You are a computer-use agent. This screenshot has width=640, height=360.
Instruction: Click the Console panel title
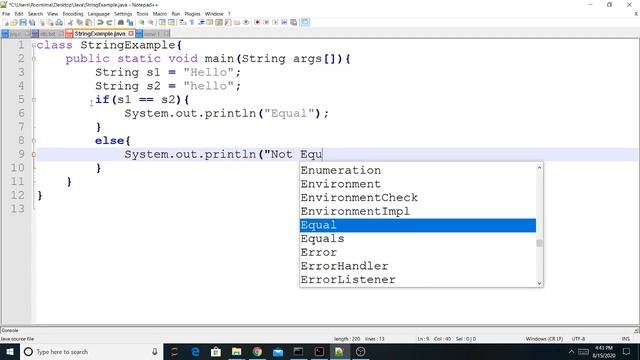[x=10, y=330]
